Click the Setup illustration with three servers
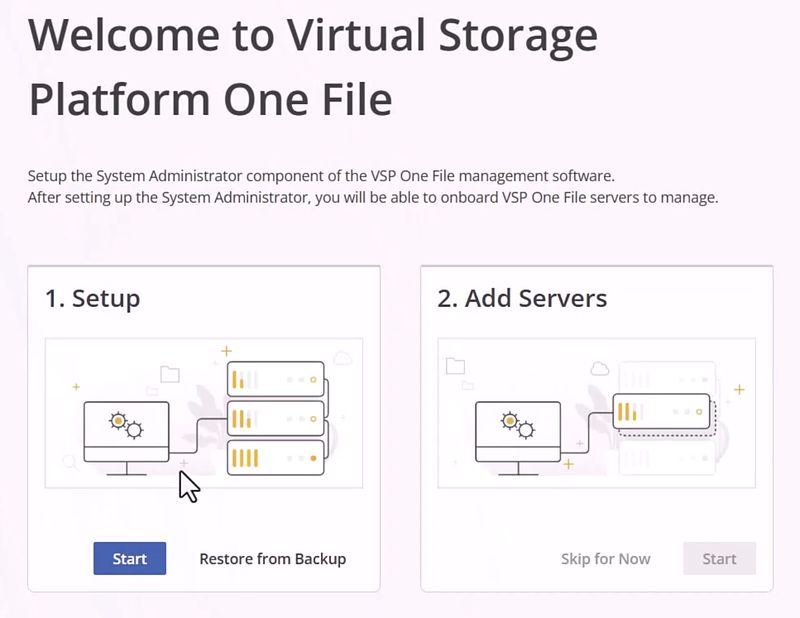Image resolution: width=800 pixels, height=618 pixels. click(204, 413)
